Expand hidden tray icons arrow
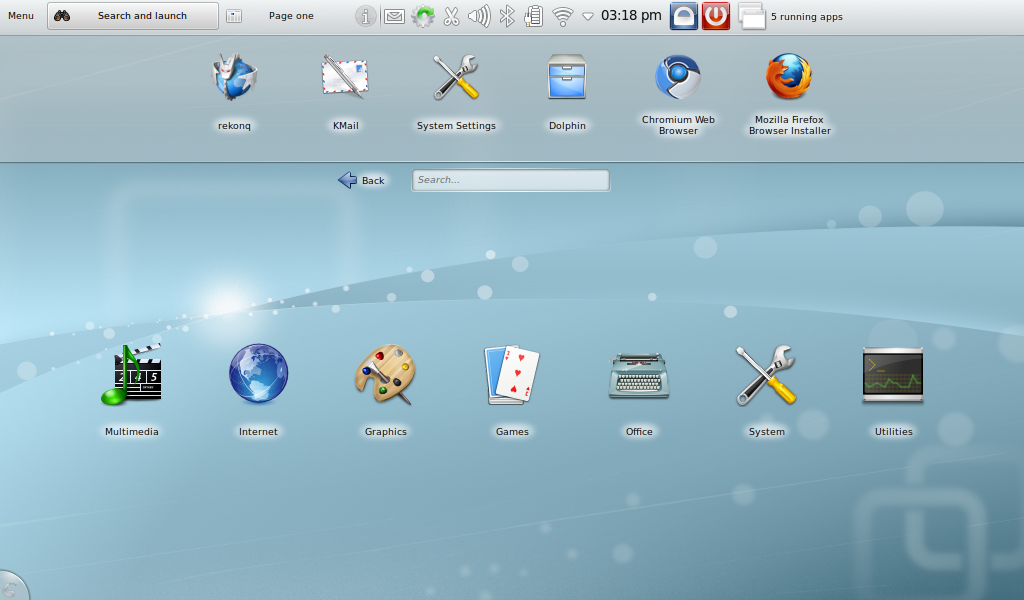The height and width of the screenshot is (600, 1024). pyautogui.click(x=588, y=16)
